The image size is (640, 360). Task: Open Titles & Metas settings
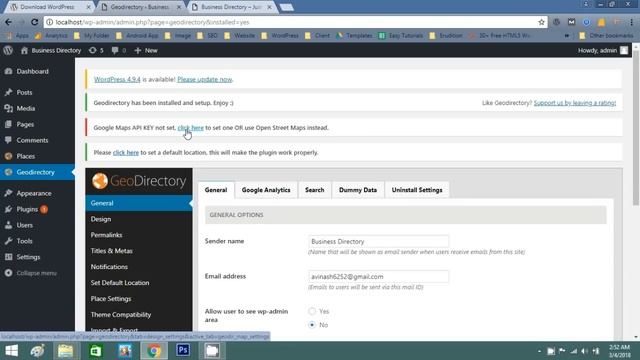coord(139,251)
